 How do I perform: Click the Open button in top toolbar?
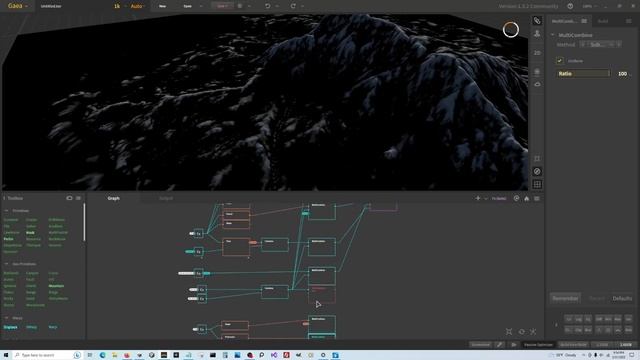pyautogui.click(x=187, y=6)
